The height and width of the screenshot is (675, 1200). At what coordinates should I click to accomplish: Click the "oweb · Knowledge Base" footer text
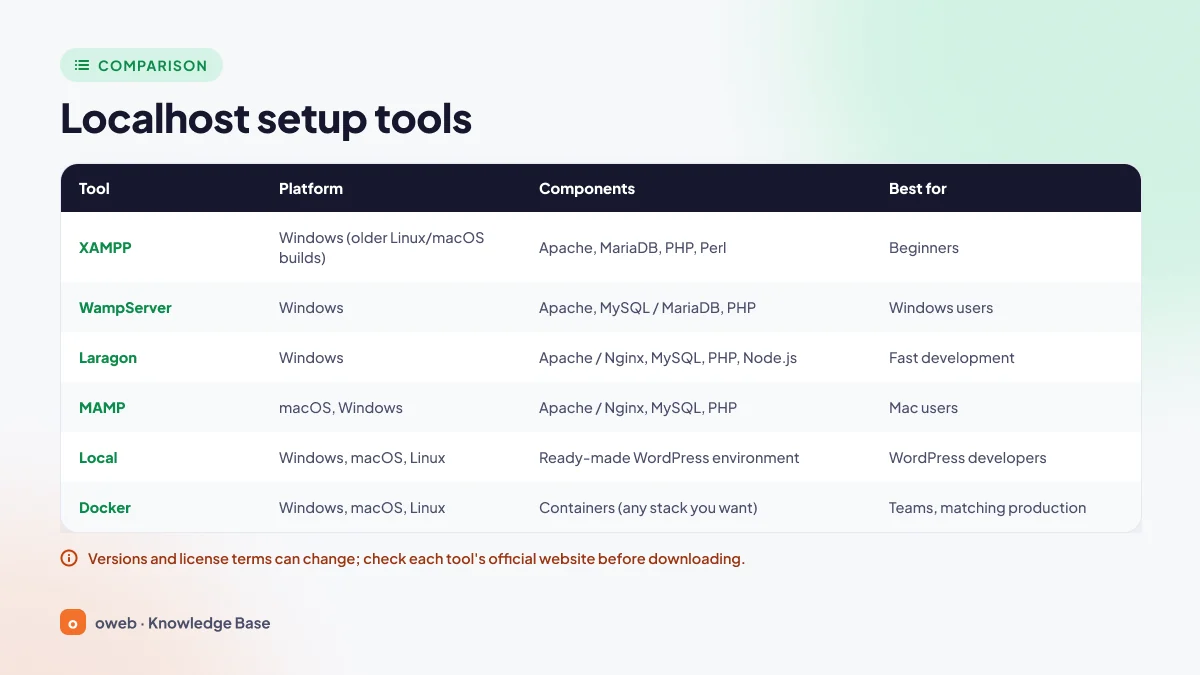tap(183, 623)
